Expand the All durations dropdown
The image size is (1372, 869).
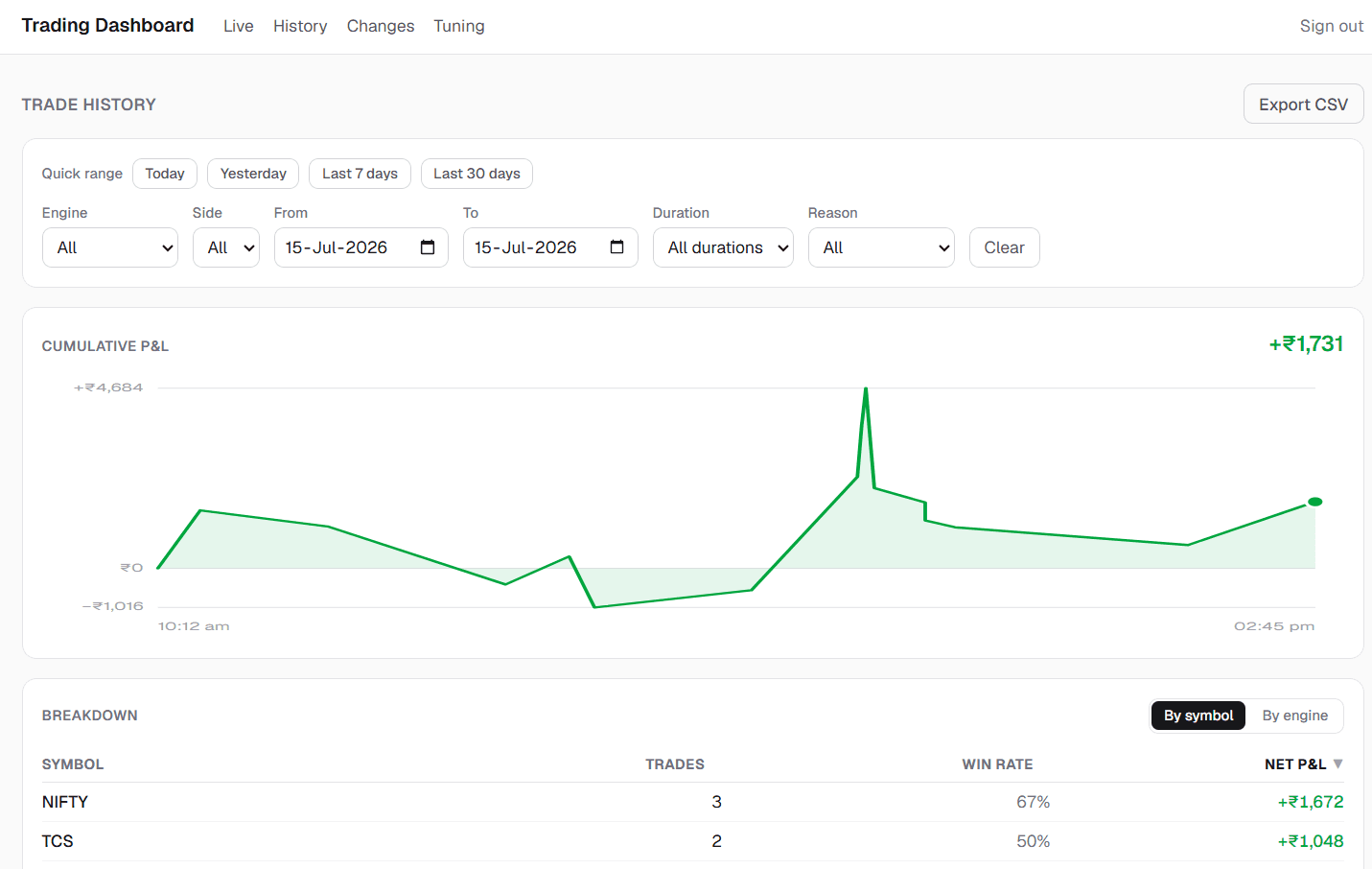click(723, 247)
